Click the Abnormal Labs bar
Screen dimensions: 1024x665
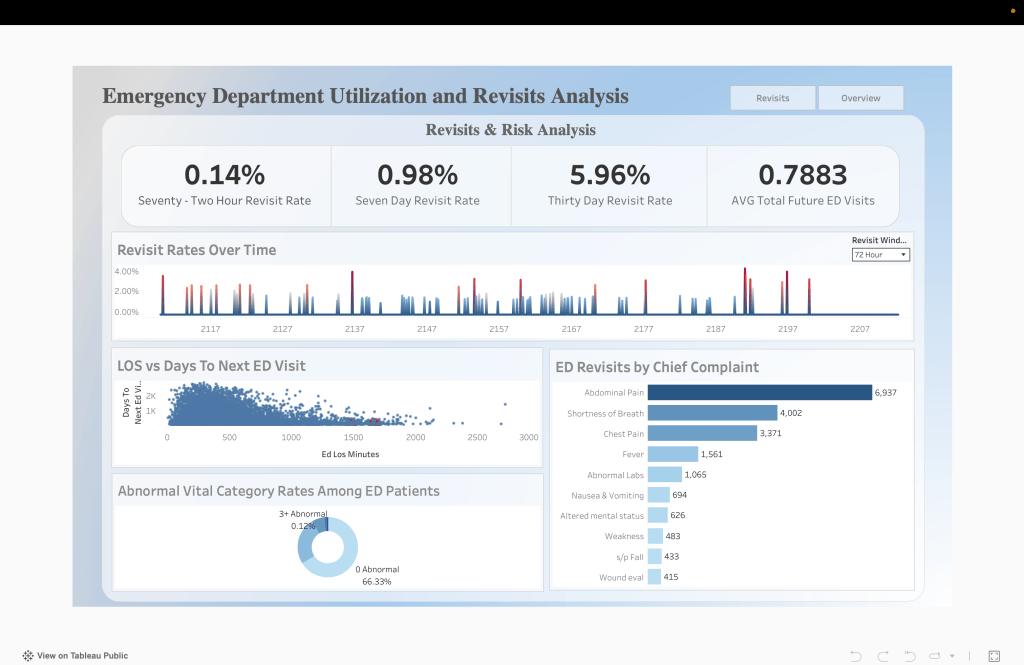pos(664,475)
